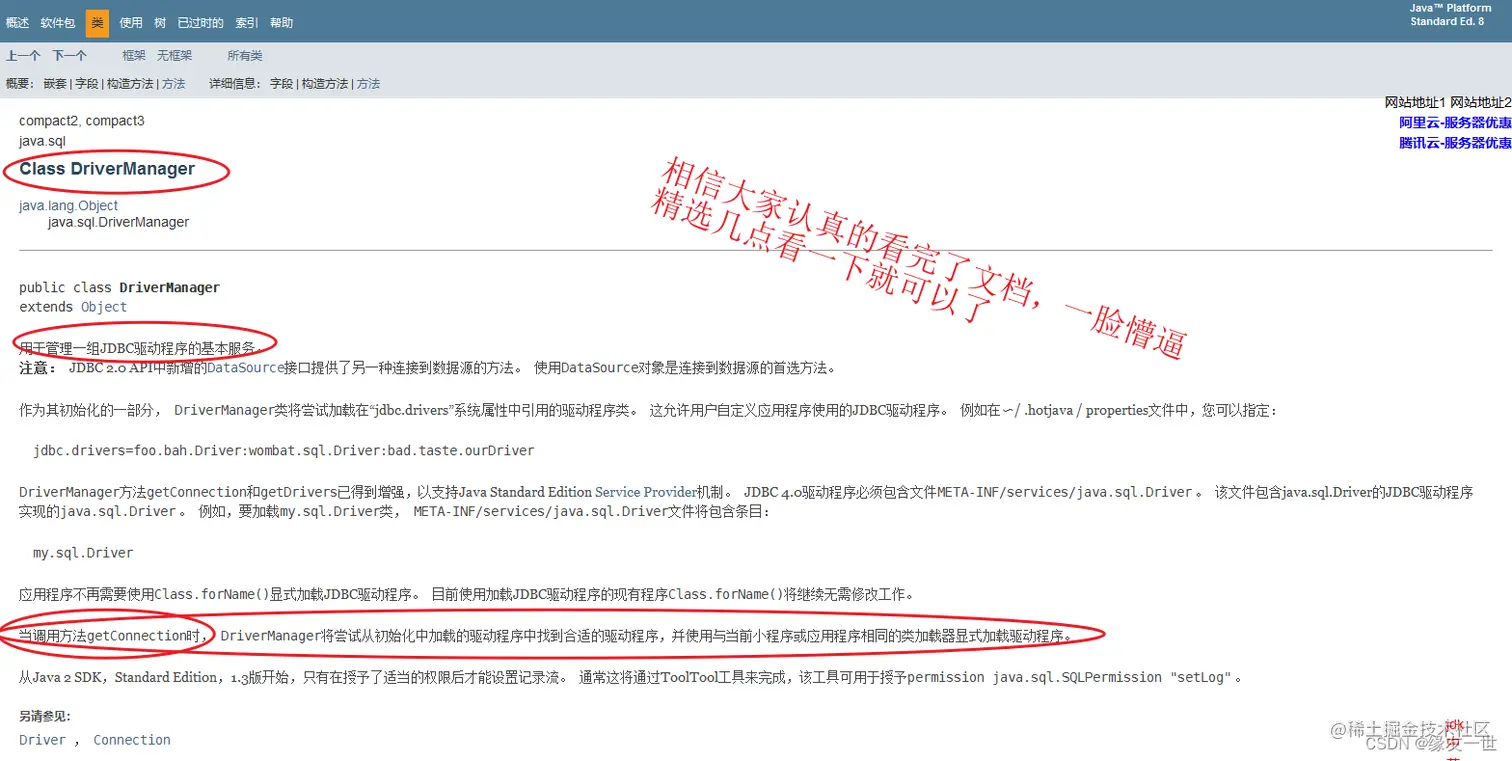Open the compact2 profile link
Screen dimensions: 1512x761
click(x=50, y=121)
